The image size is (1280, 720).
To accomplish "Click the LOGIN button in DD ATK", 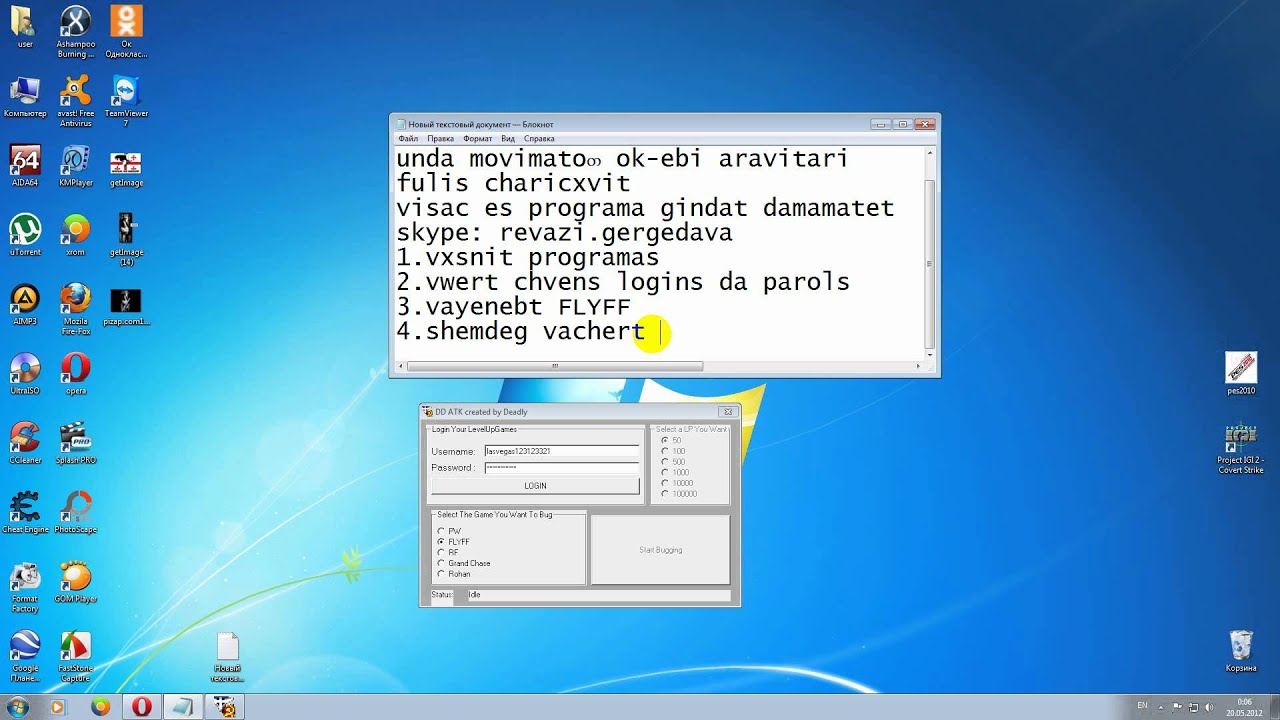I will pos(535,486).
